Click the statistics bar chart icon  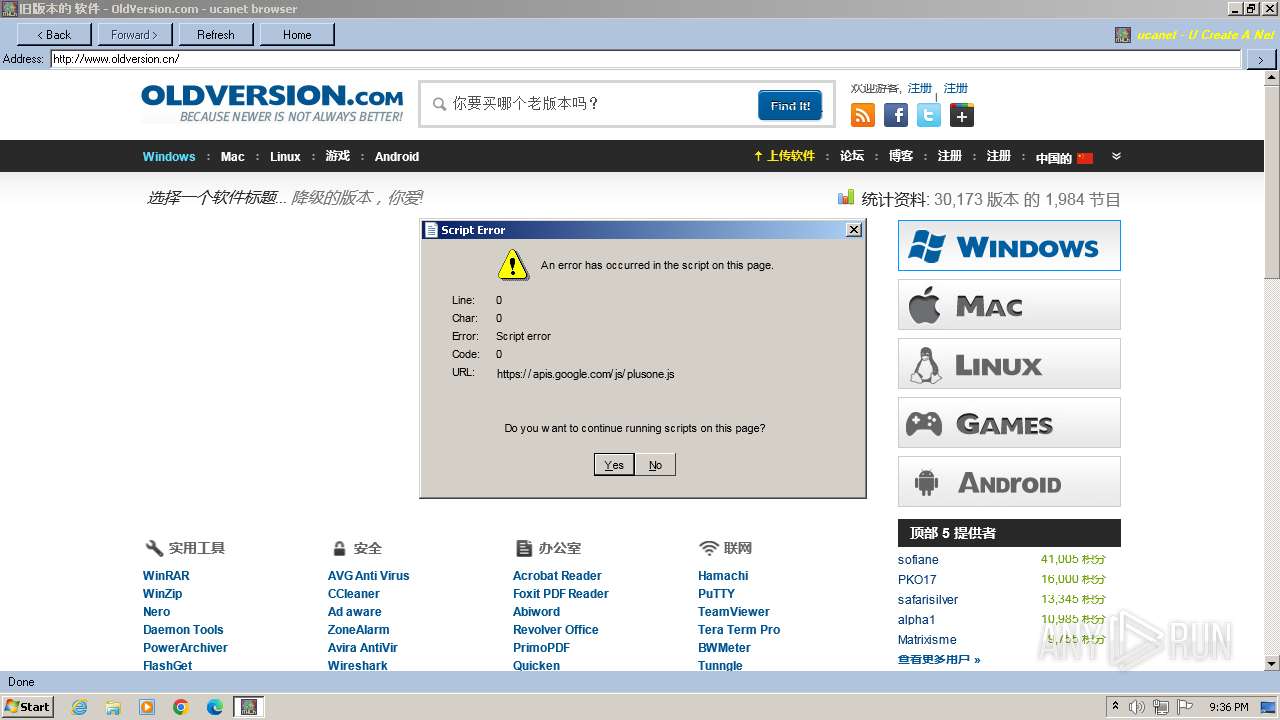[846, 198]
